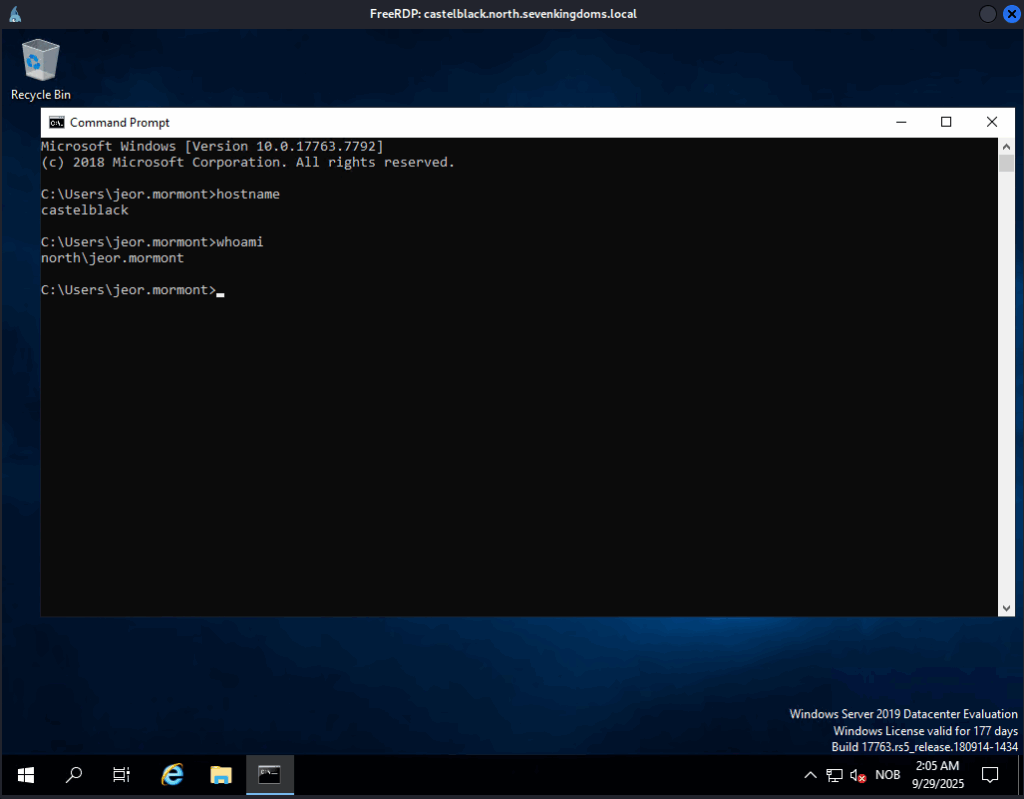This screenshot has height=799, width=1024.
Task: Open the Action Center notifications icon
Action: tap(990, 774)
